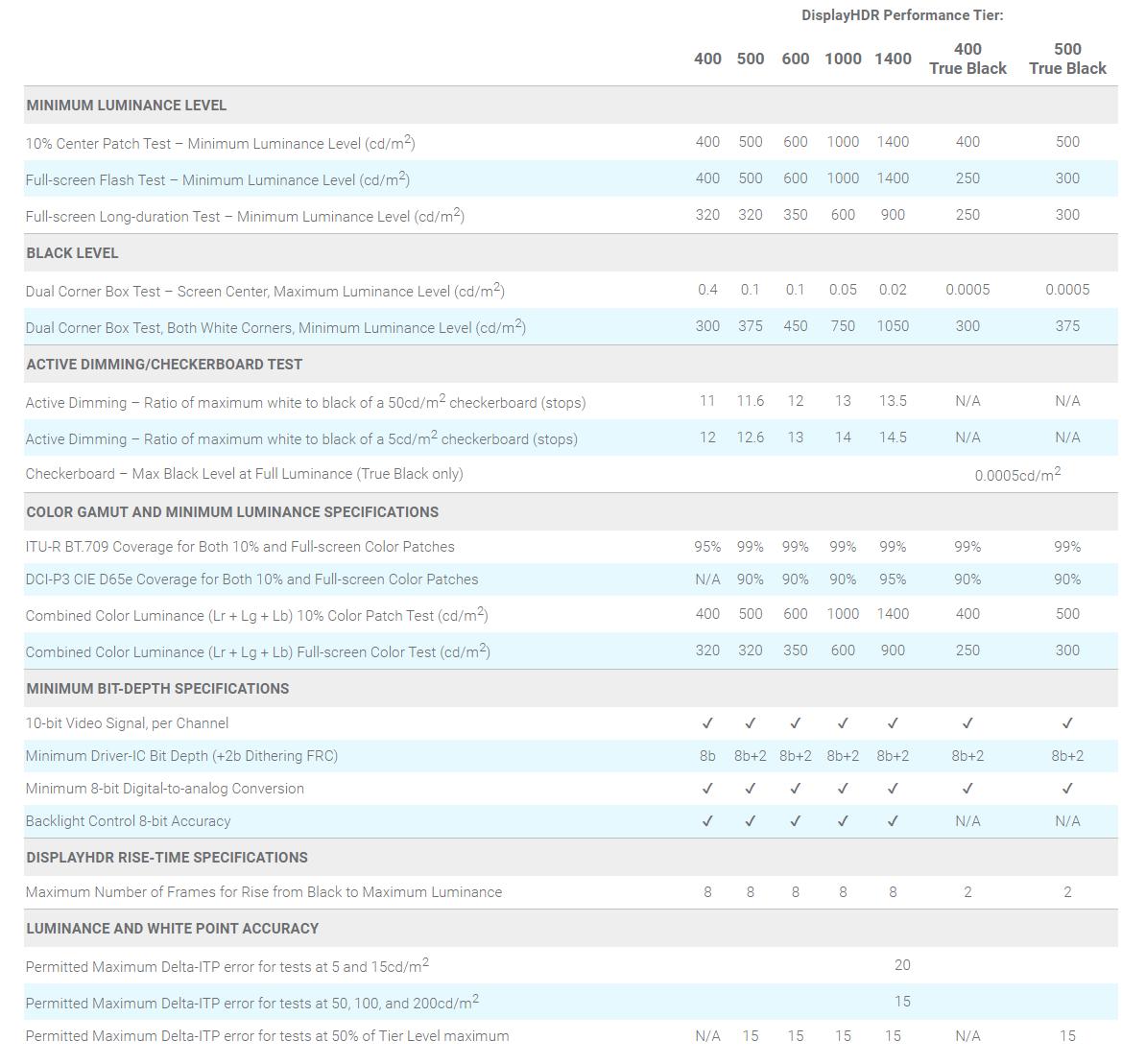Click Backlight Control checkmark under tier 1400

point(893,821)
